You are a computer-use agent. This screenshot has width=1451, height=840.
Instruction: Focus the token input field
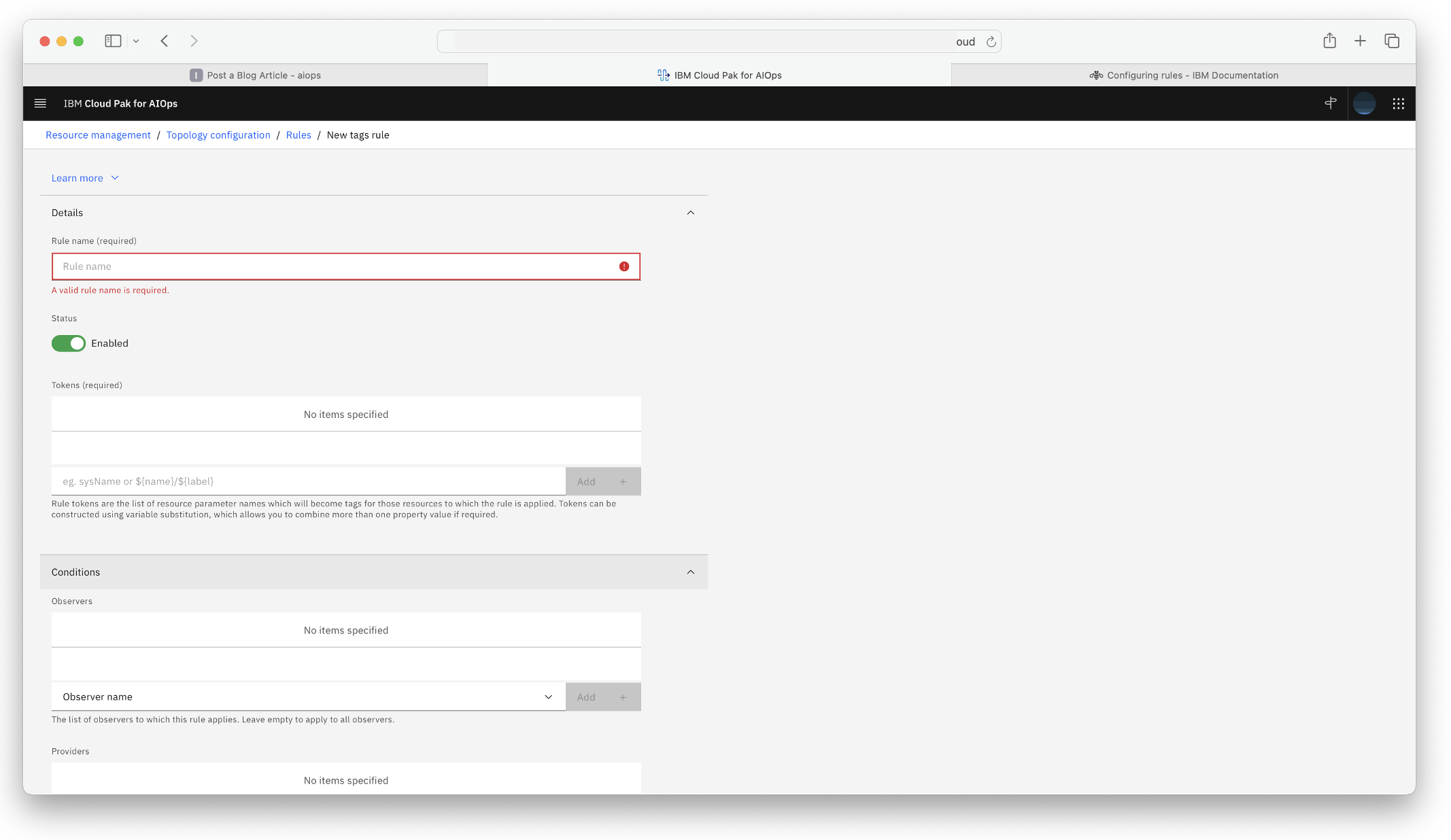[x=309, y=481]
